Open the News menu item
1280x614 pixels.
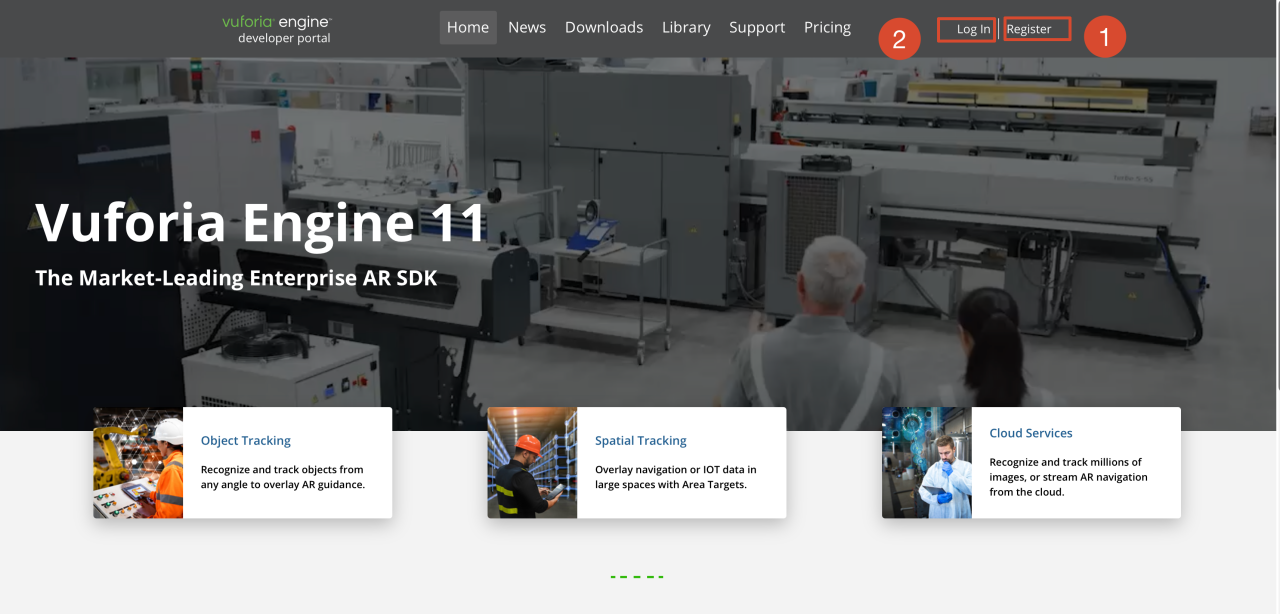pos(527,28)
